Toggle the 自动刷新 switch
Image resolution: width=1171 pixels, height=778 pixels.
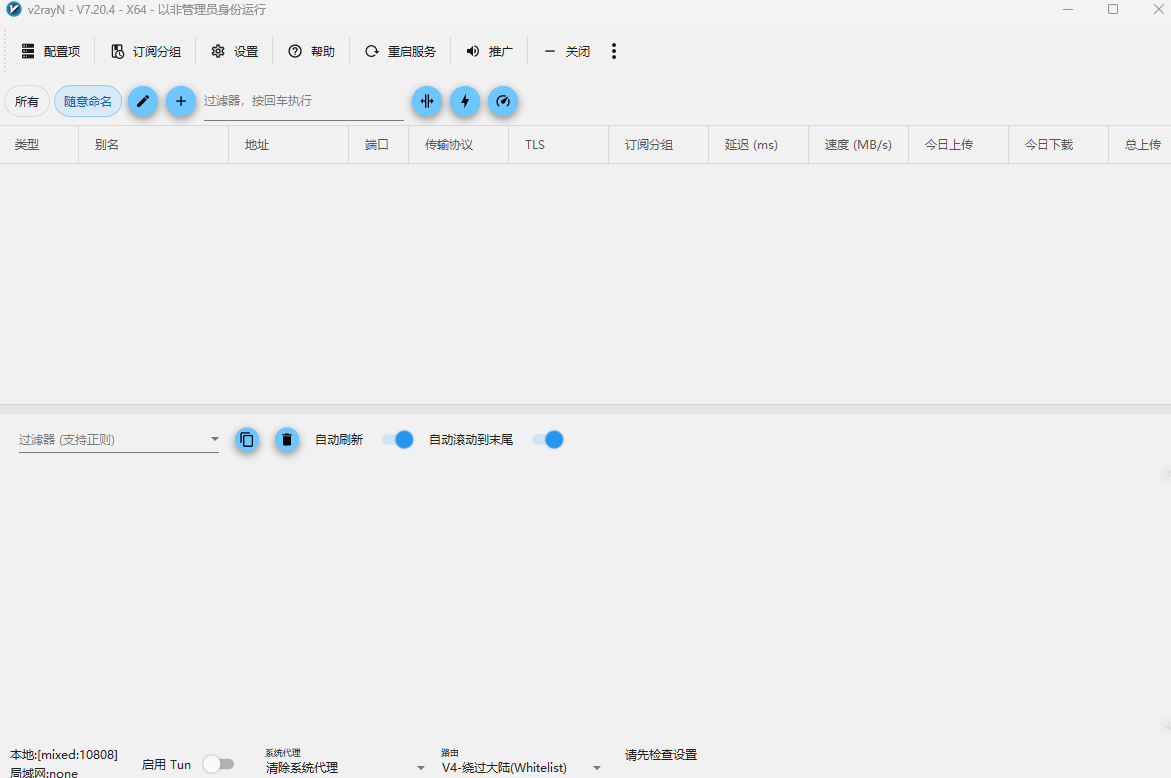pyautogui.click(x=398, y=440)
